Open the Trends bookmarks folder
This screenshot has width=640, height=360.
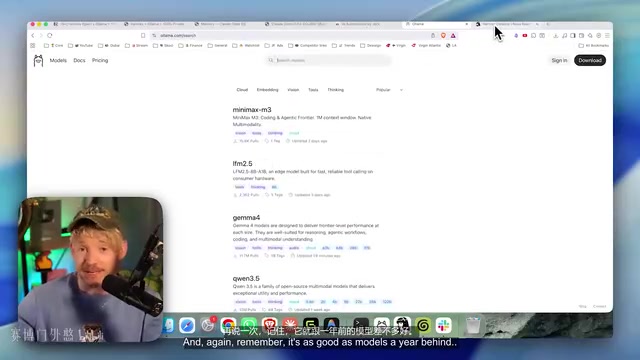click(343, 45)
